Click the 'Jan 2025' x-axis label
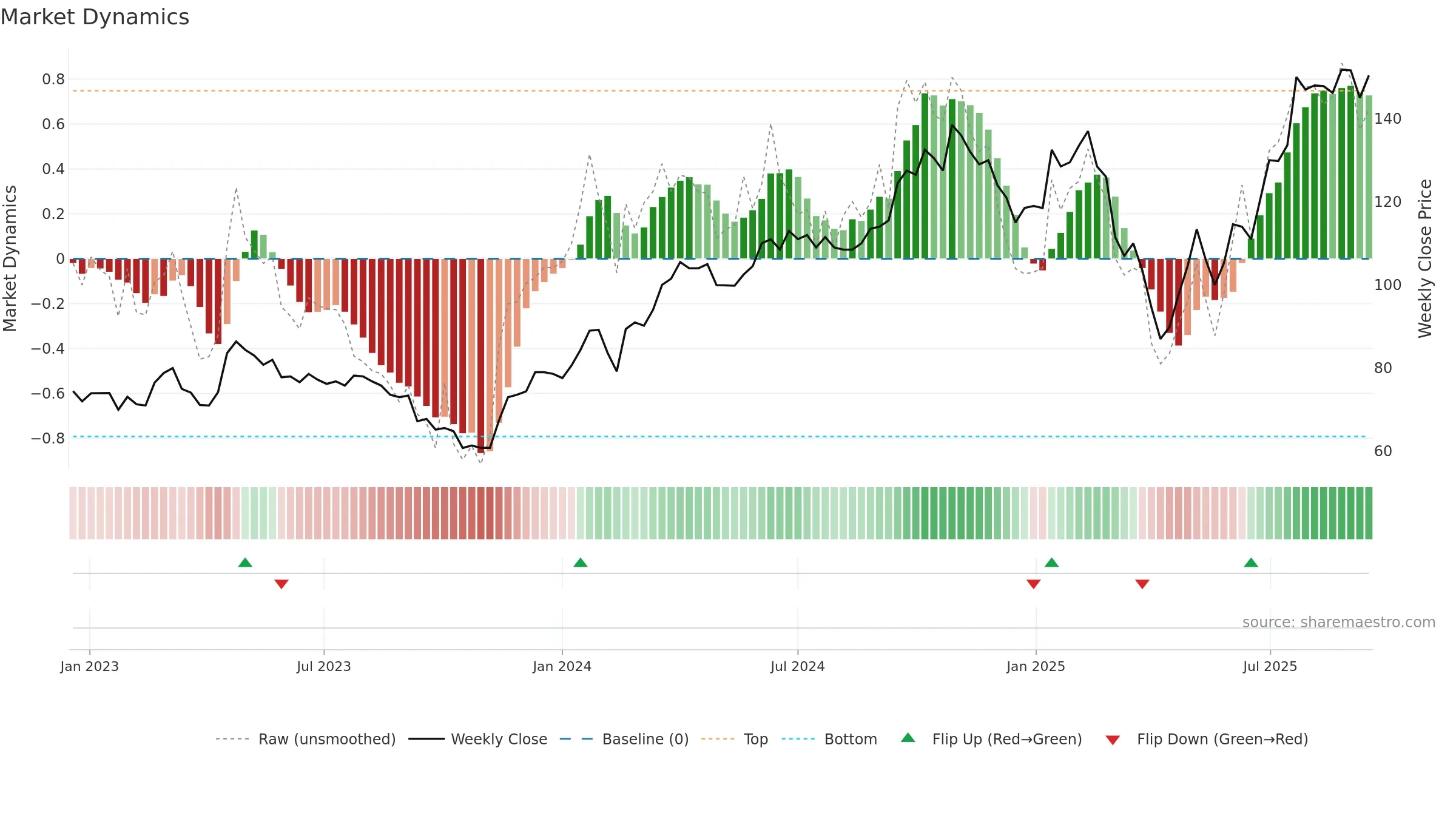This screenshot has width=1456, height=819. [x=1036, y=666]
